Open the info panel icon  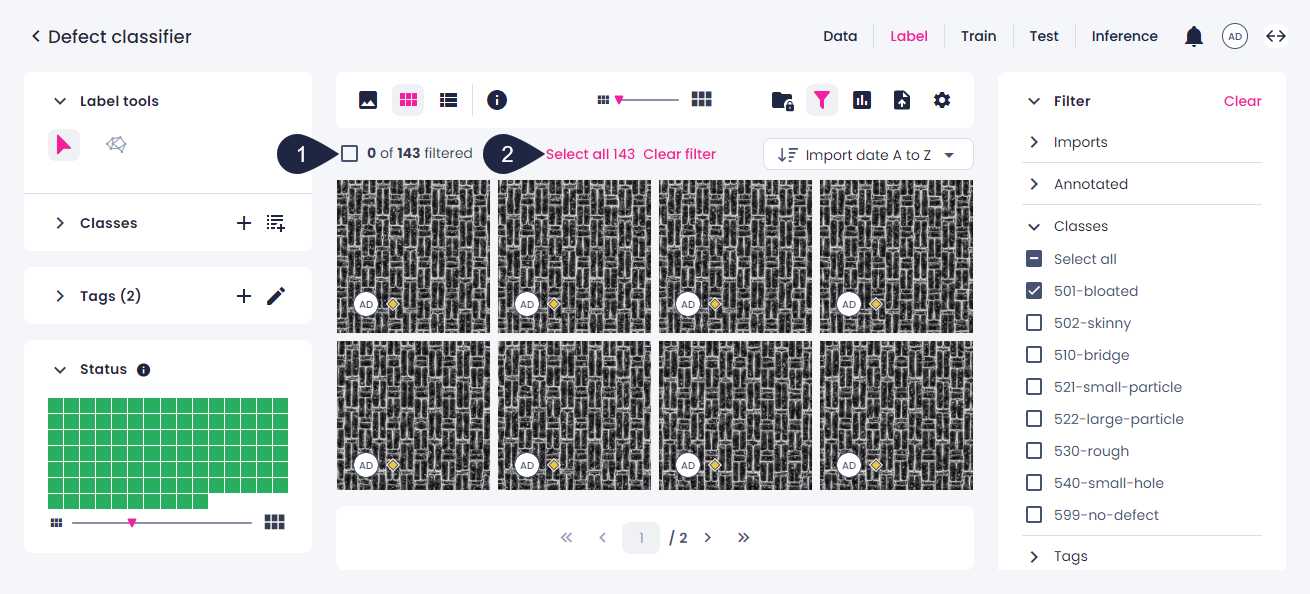click(x=497, y=100)
